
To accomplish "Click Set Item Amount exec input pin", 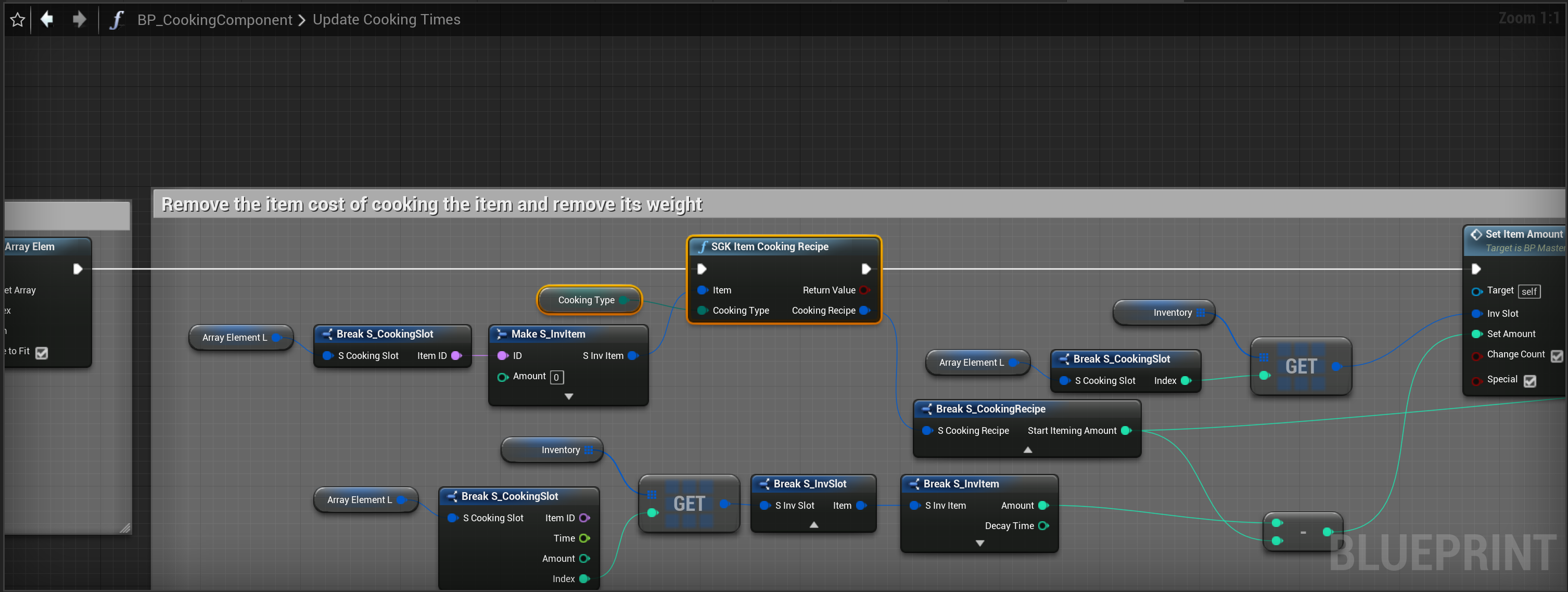I will click(x=1476, y=269).
